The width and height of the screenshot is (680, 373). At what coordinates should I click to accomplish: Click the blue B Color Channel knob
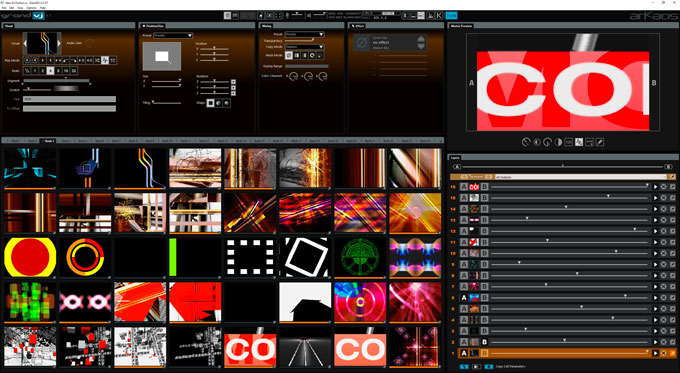pyautogui.click(x=323, y=76)
